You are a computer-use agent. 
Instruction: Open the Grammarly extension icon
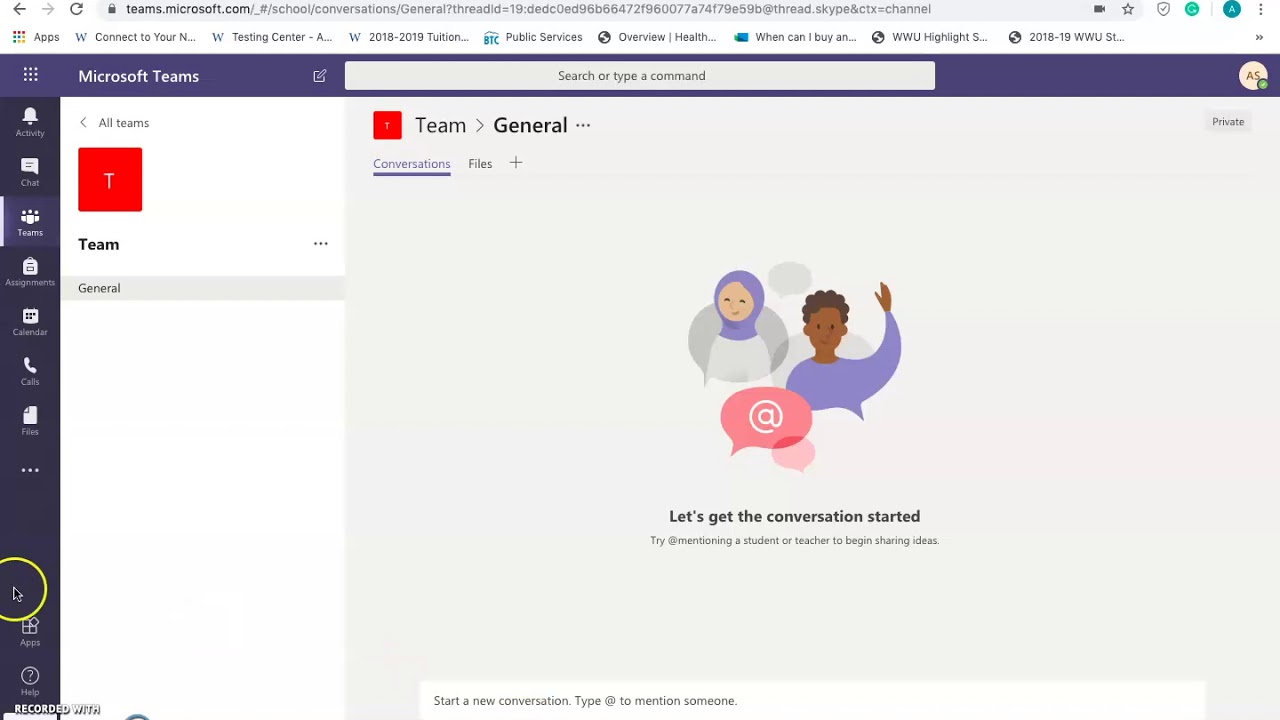tap(1192, 9)
